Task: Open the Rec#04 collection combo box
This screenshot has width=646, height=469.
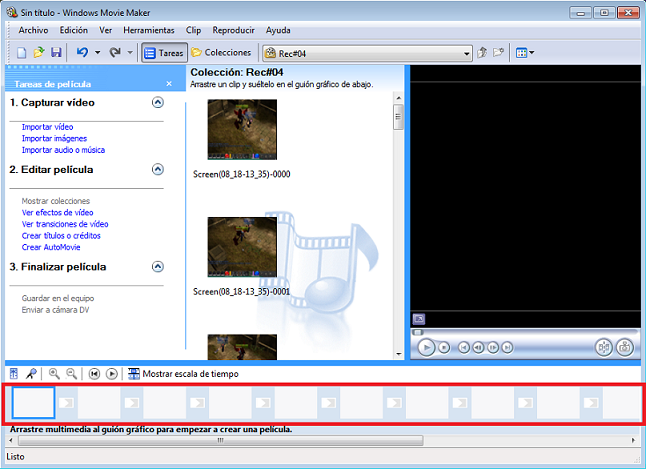Action: [x=367, y=53]
